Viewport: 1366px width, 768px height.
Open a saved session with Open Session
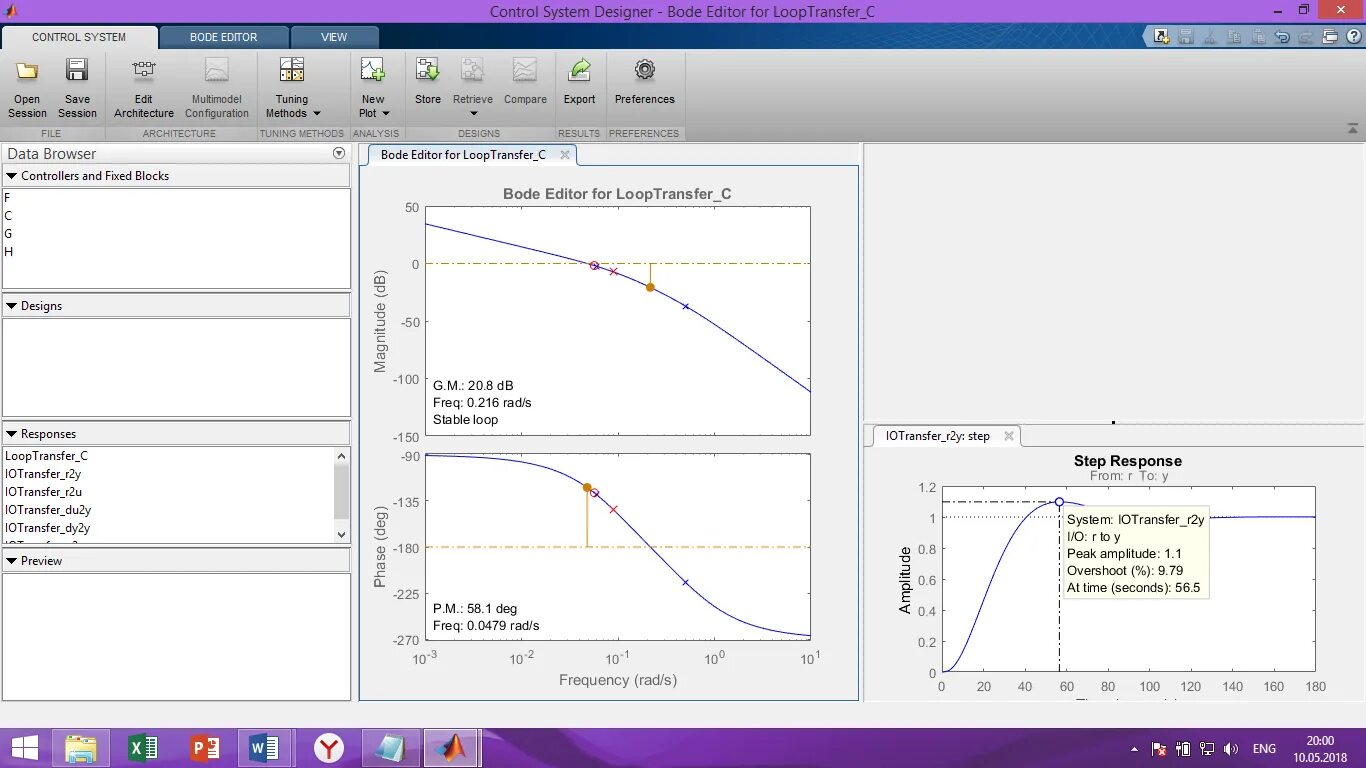point(27,88)
